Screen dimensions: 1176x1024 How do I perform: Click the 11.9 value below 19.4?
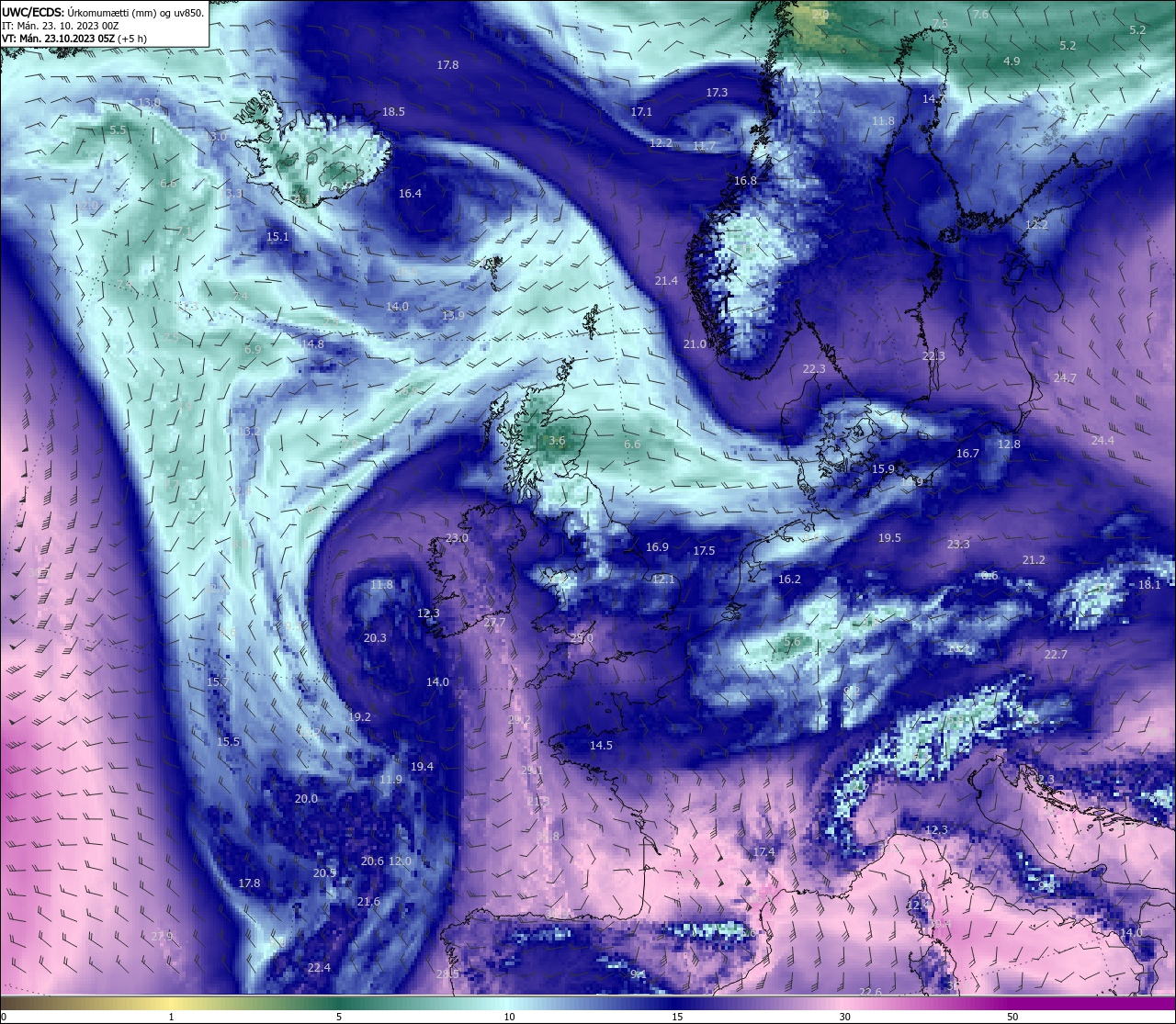tap(390, 779)
